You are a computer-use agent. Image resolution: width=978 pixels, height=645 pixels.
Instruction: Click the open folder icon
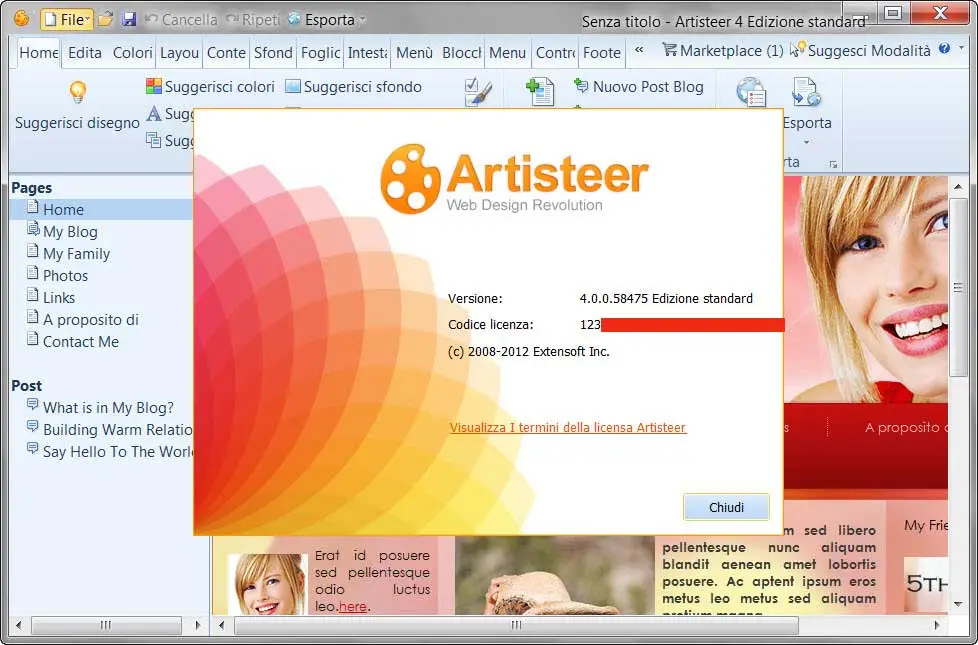click(x=105, y=19)
